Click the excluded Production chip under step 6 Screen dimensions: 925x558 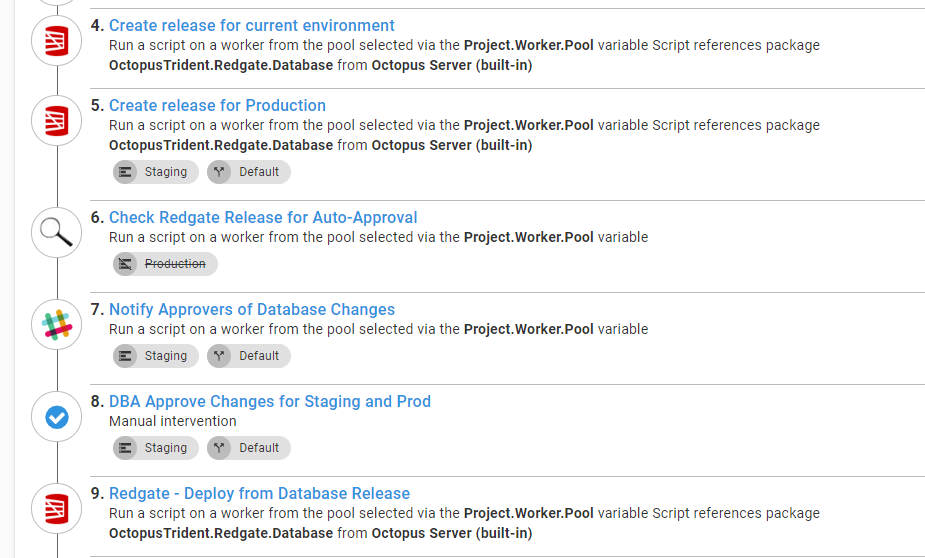[165, 264]
